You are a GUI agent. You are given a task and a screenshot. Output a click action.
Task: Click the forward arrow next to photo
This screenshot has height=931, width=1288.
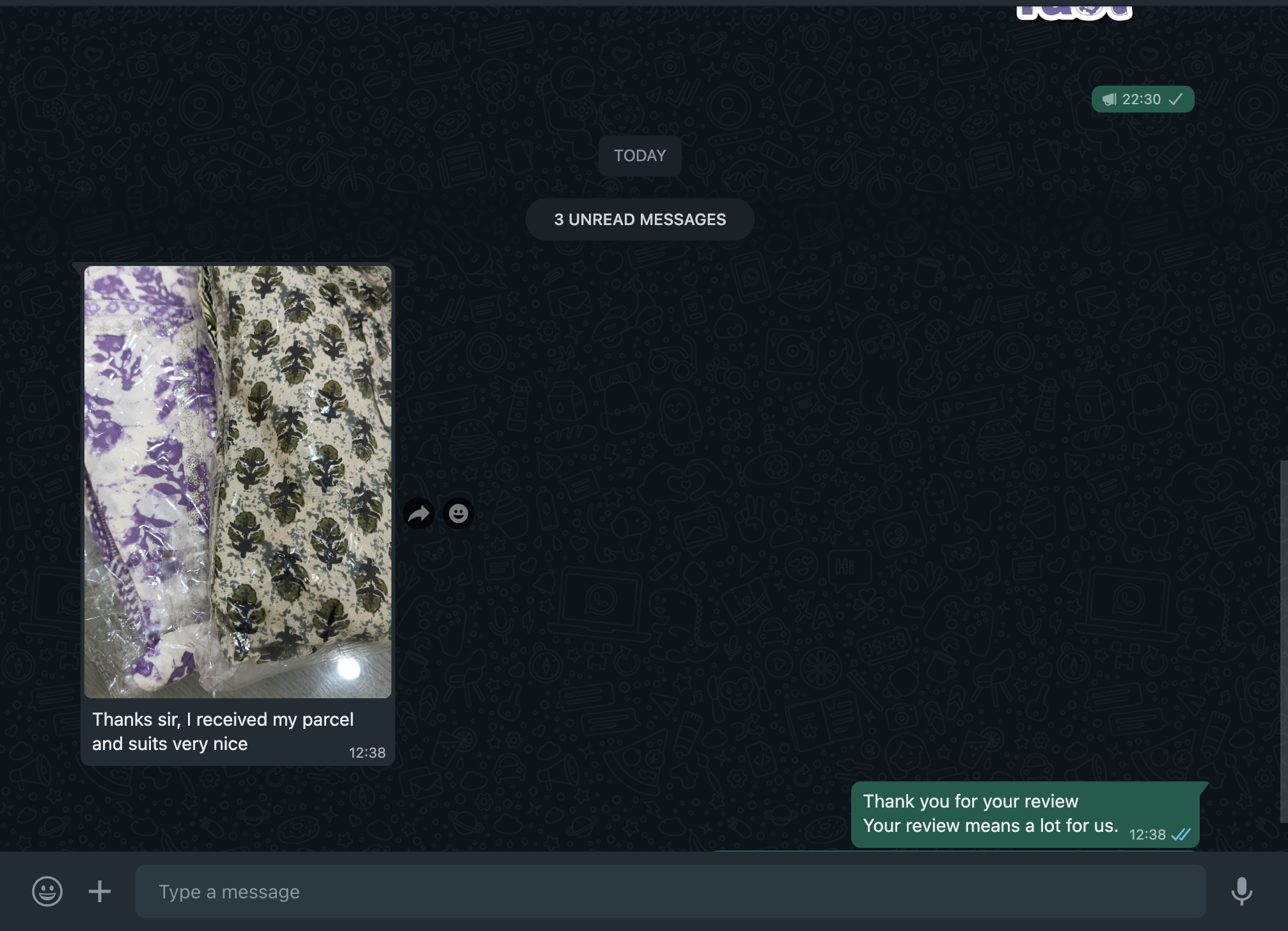click(419, 513)
